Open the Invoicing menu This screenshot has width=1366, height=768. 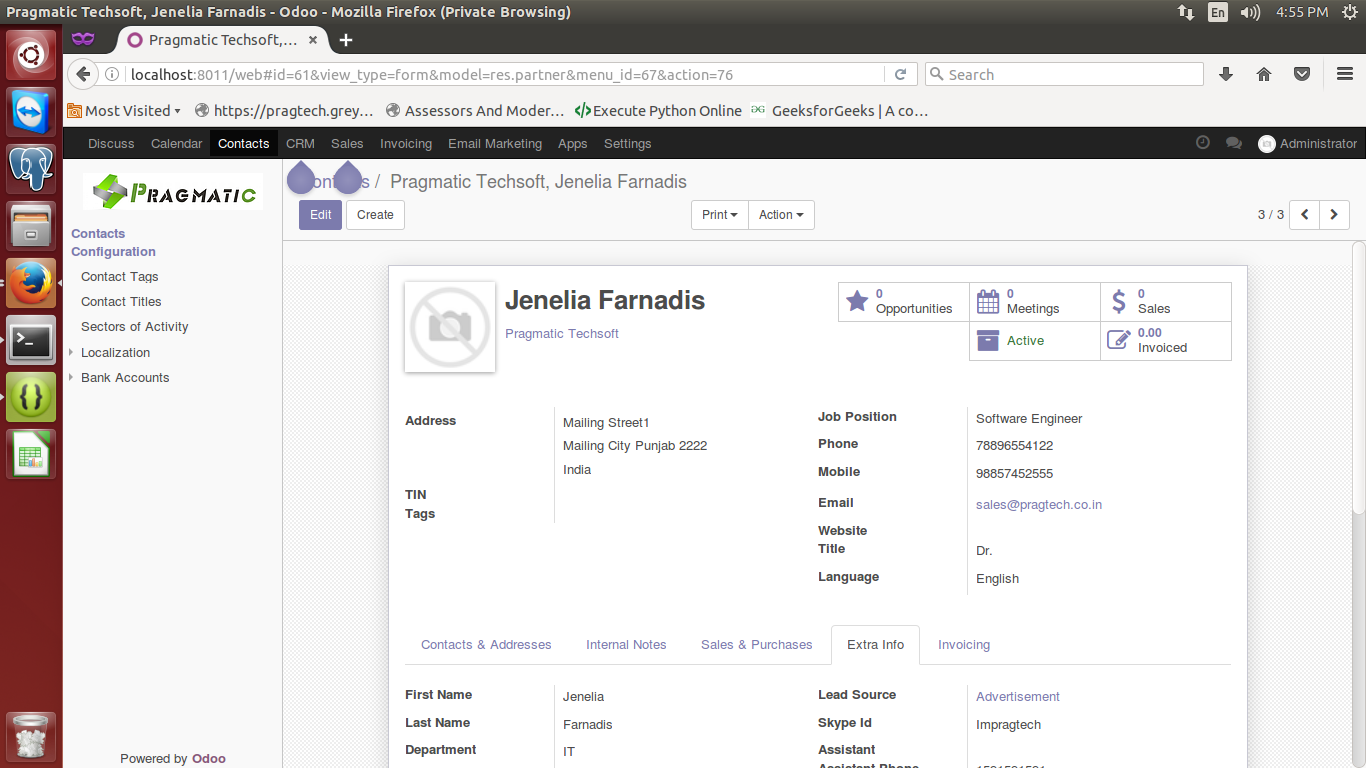click(x=406, y=143)
